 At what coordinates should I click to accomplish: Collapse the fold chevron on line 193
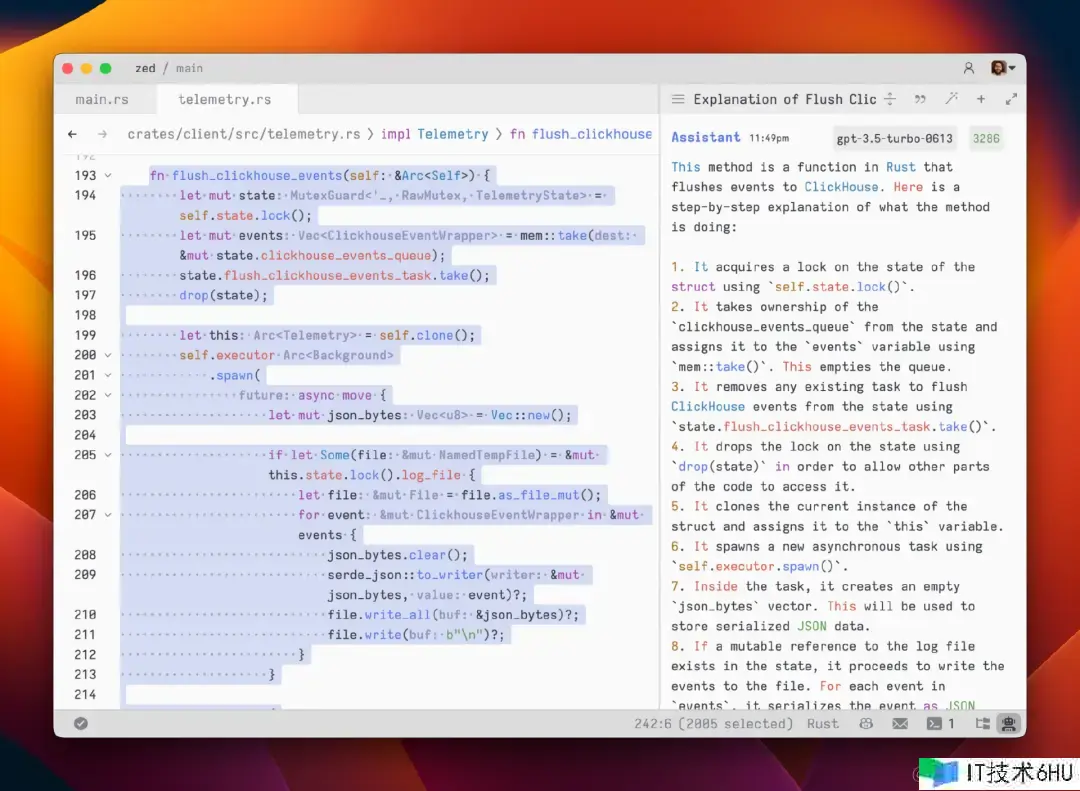pos(108,176)
